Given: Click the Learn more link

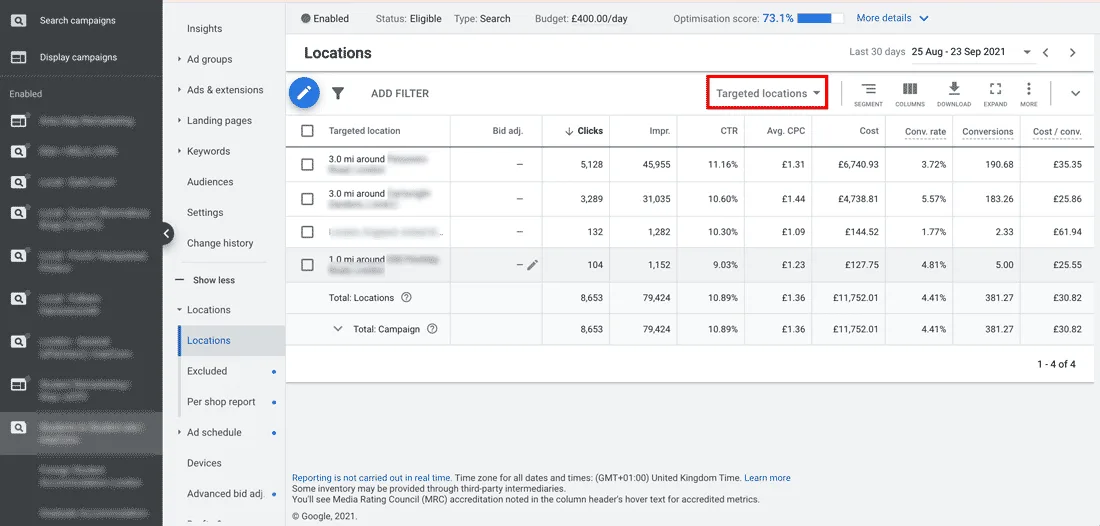Looking at the screenshot, I should (767, 478).
